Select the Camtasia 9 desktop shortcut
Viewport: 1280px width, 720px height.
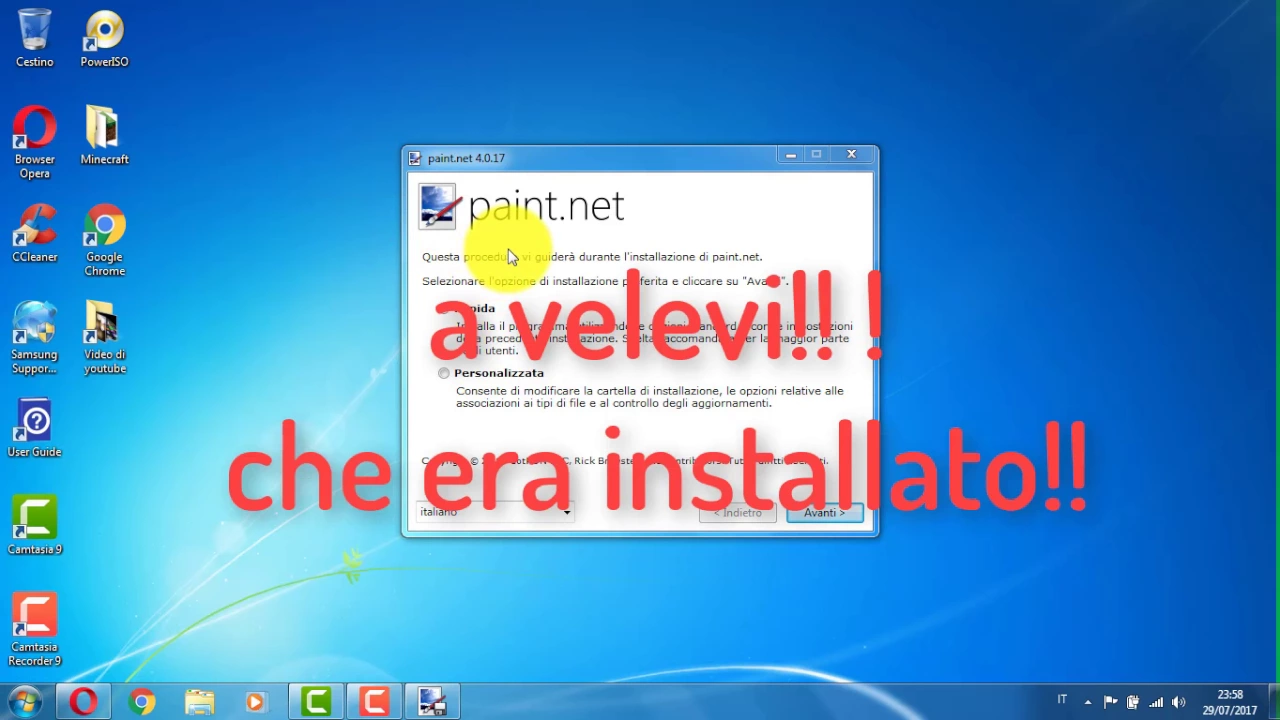34,526
